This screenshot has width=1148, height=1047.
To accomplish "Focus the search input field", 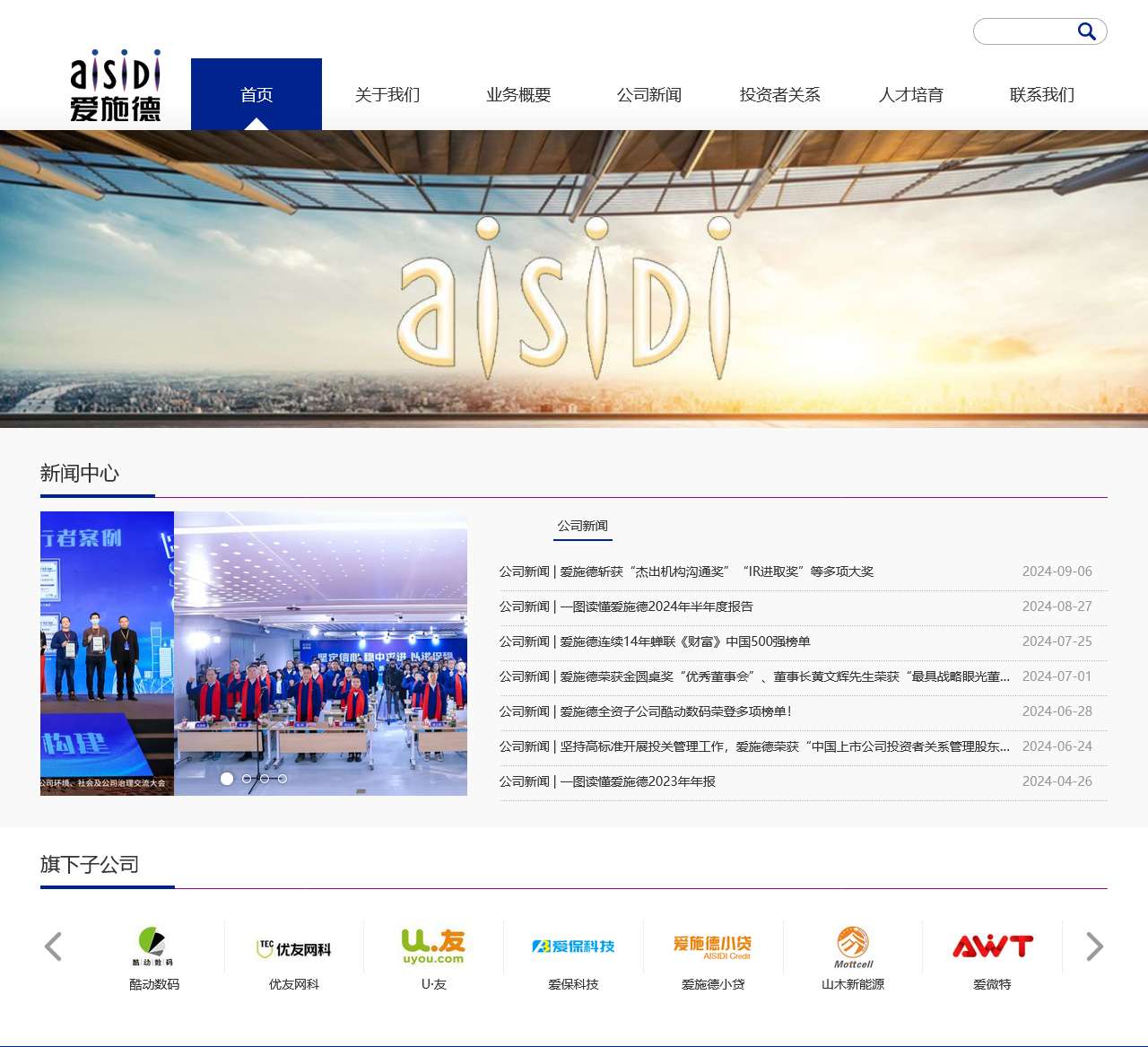I will (1025, 31).
